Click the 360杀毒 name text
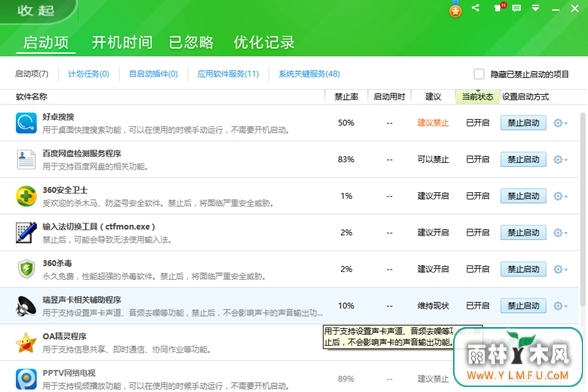The height and width of the screenshot is (392, 588). [x=57, y=263]
